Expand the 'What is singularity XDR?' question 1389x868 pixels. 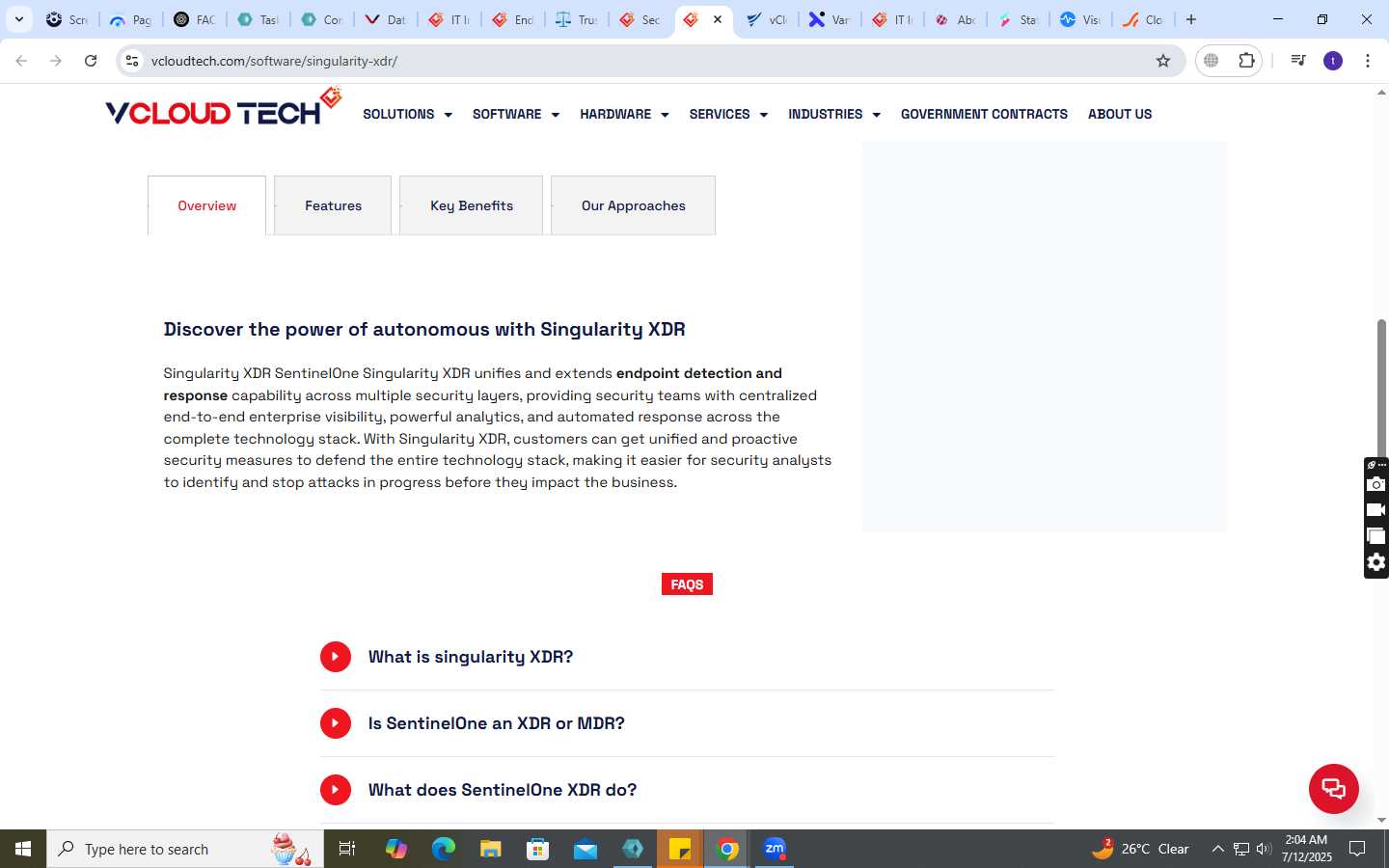click(687, 657)
